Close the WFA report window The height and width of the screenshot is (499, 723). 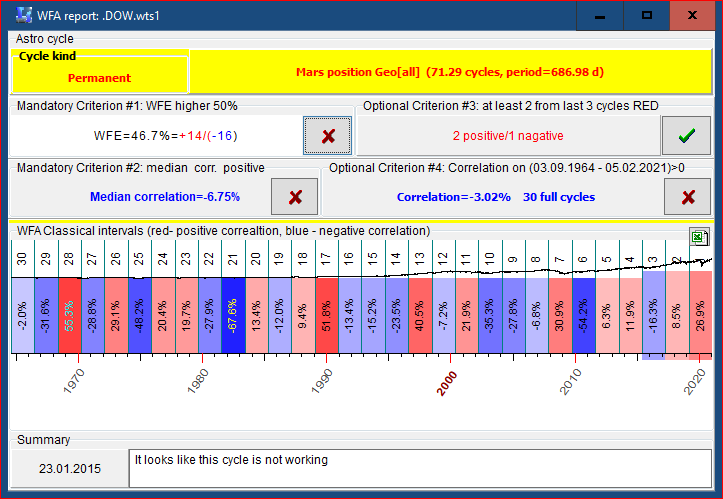692,16
